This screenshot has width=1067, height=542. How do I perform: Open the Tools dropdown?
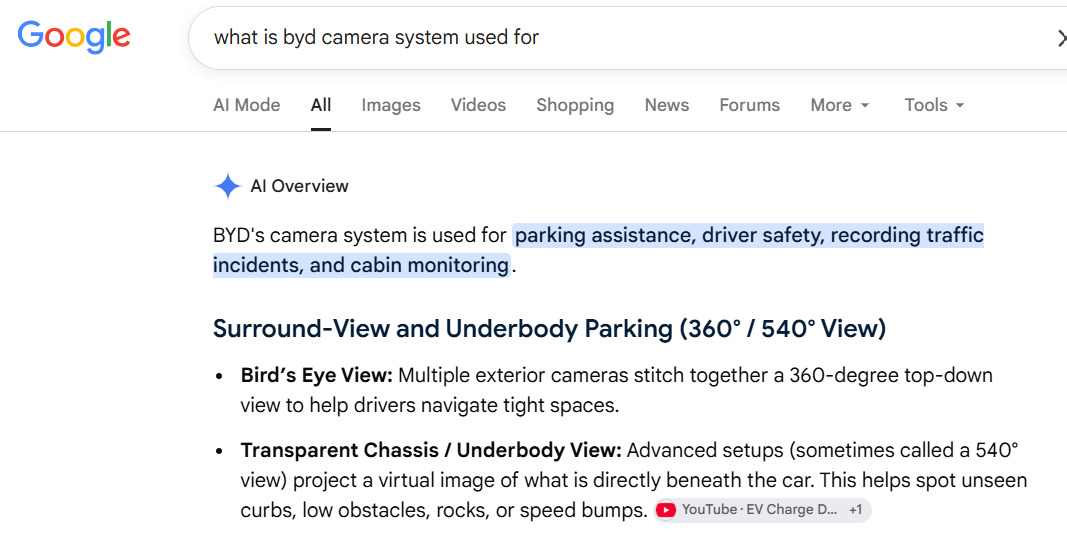point(934,105)
